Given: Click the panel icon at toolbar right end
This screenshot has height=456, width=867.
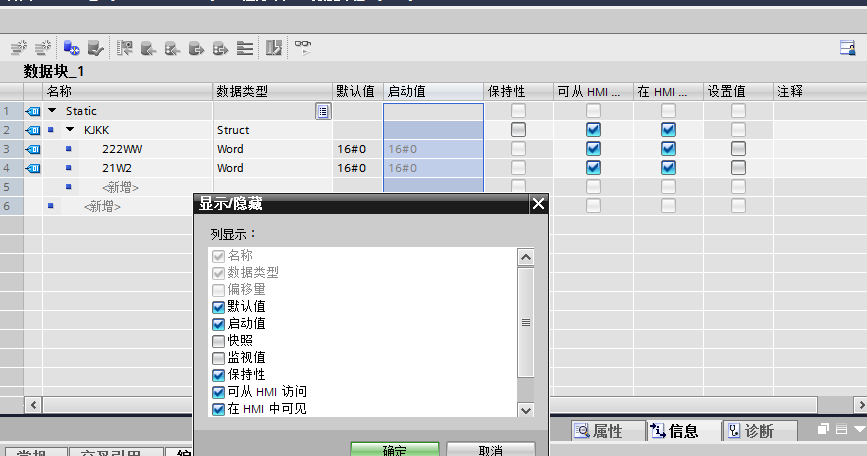Looking at the screenshot, I should (848, 48).
